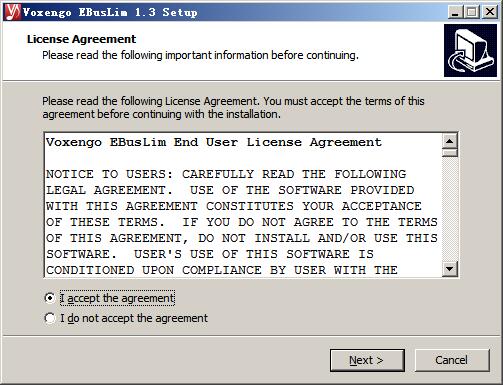Select the 'I do not accept the agreement' radio button

pos(50,318)
